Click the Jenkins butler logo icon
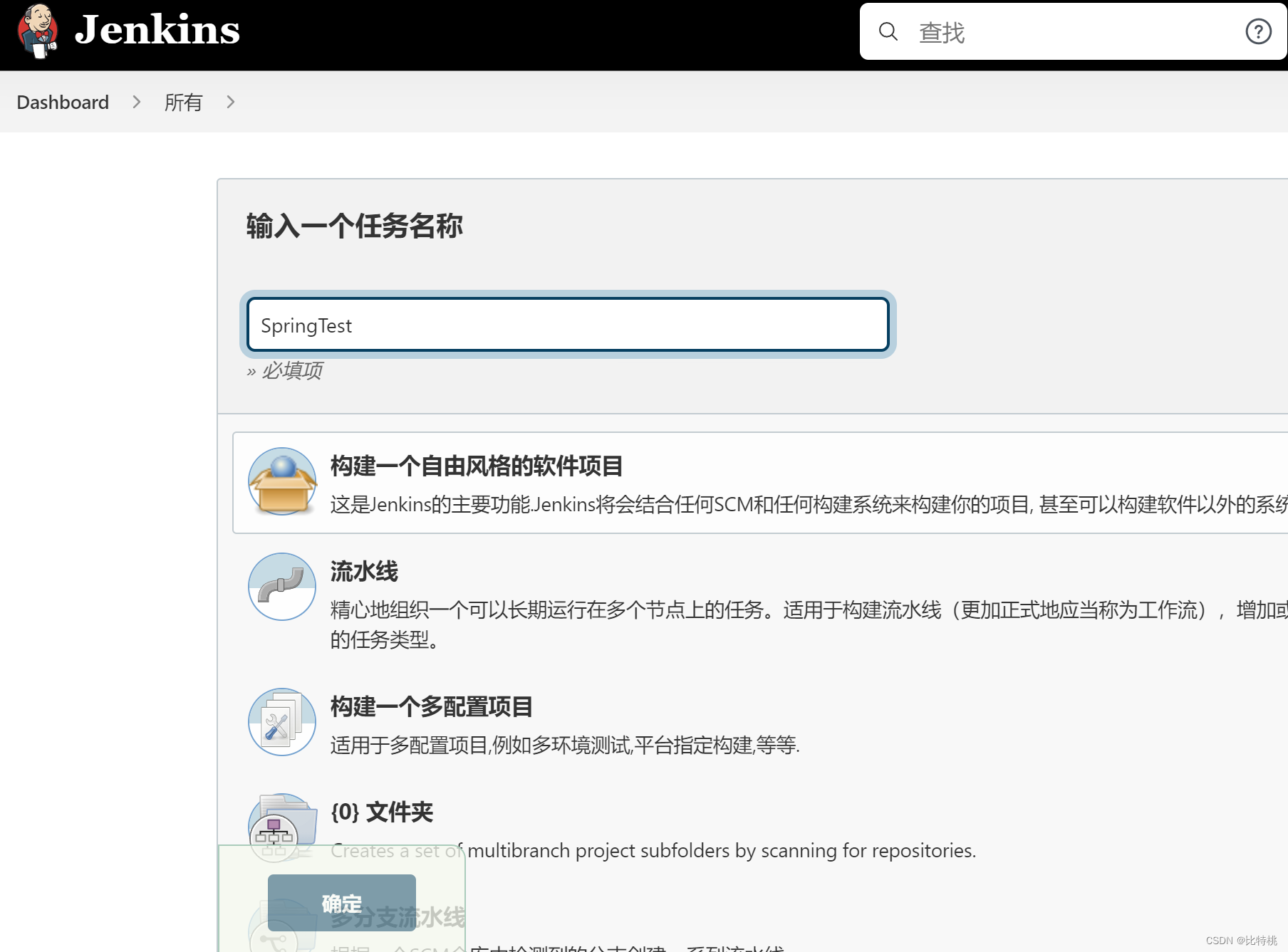The height and width of the screenshot is (952, 1288). 38,31
